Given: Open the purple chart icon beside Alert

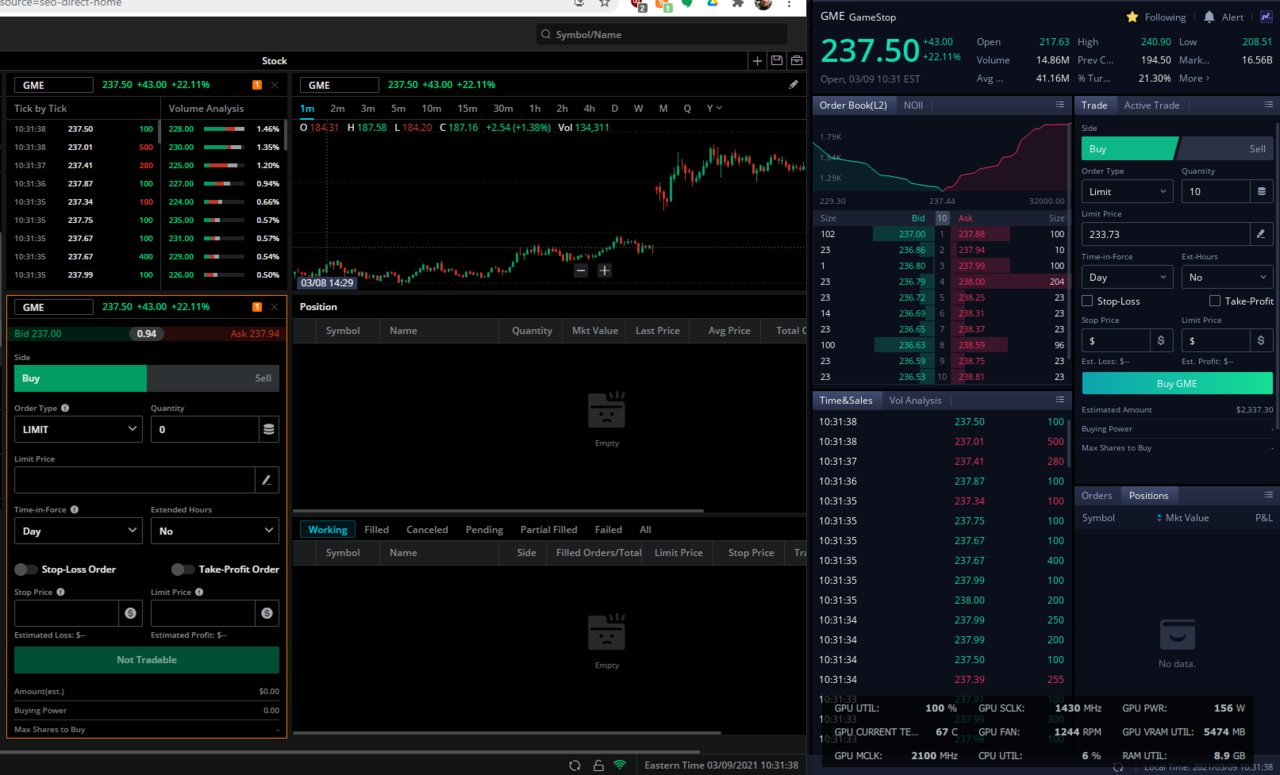Looking at the screenshot, I should coord(1266,17).
